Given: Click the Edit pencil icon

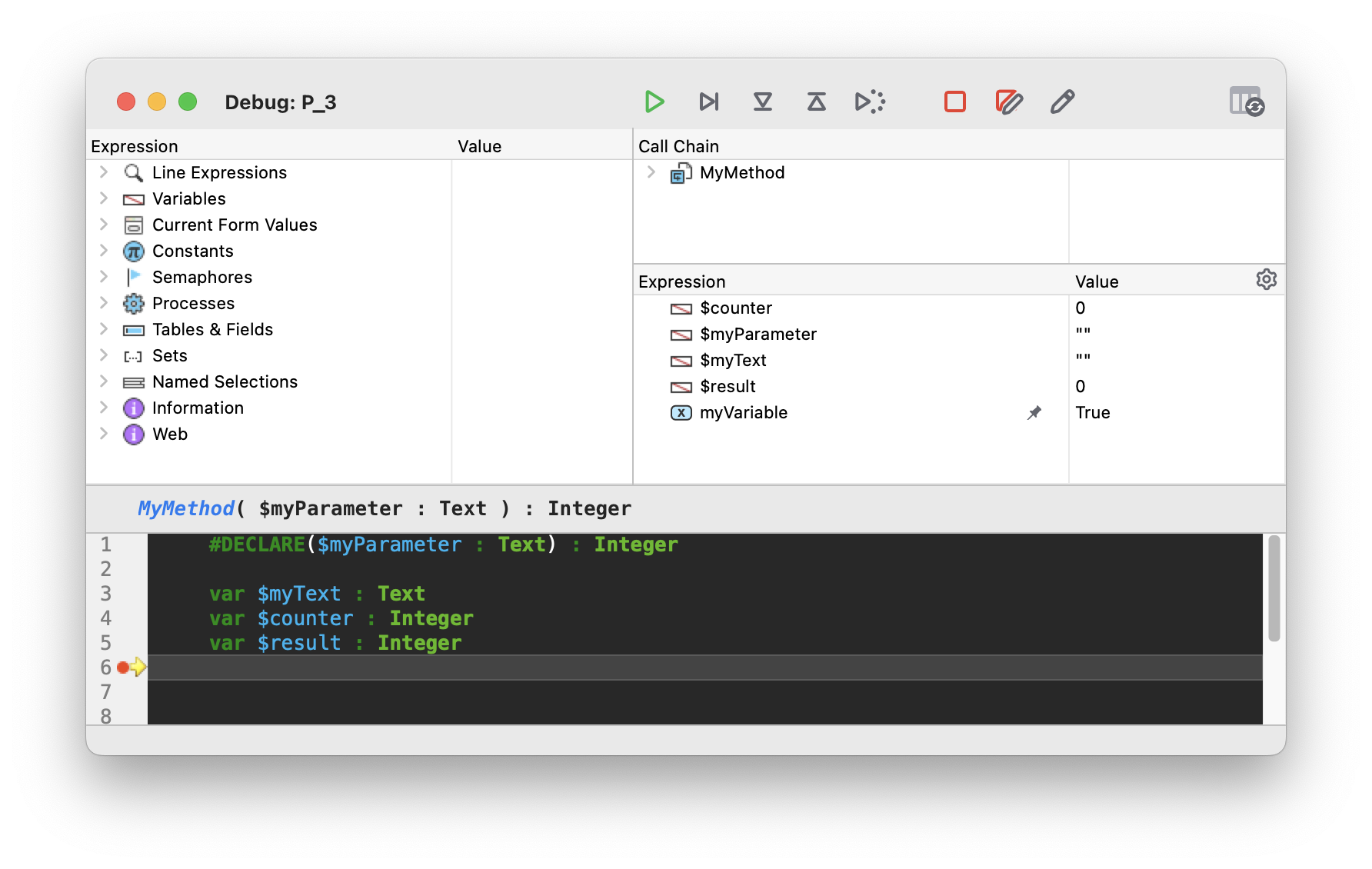Looking at the screenshot, I should tap(1062, 102).
